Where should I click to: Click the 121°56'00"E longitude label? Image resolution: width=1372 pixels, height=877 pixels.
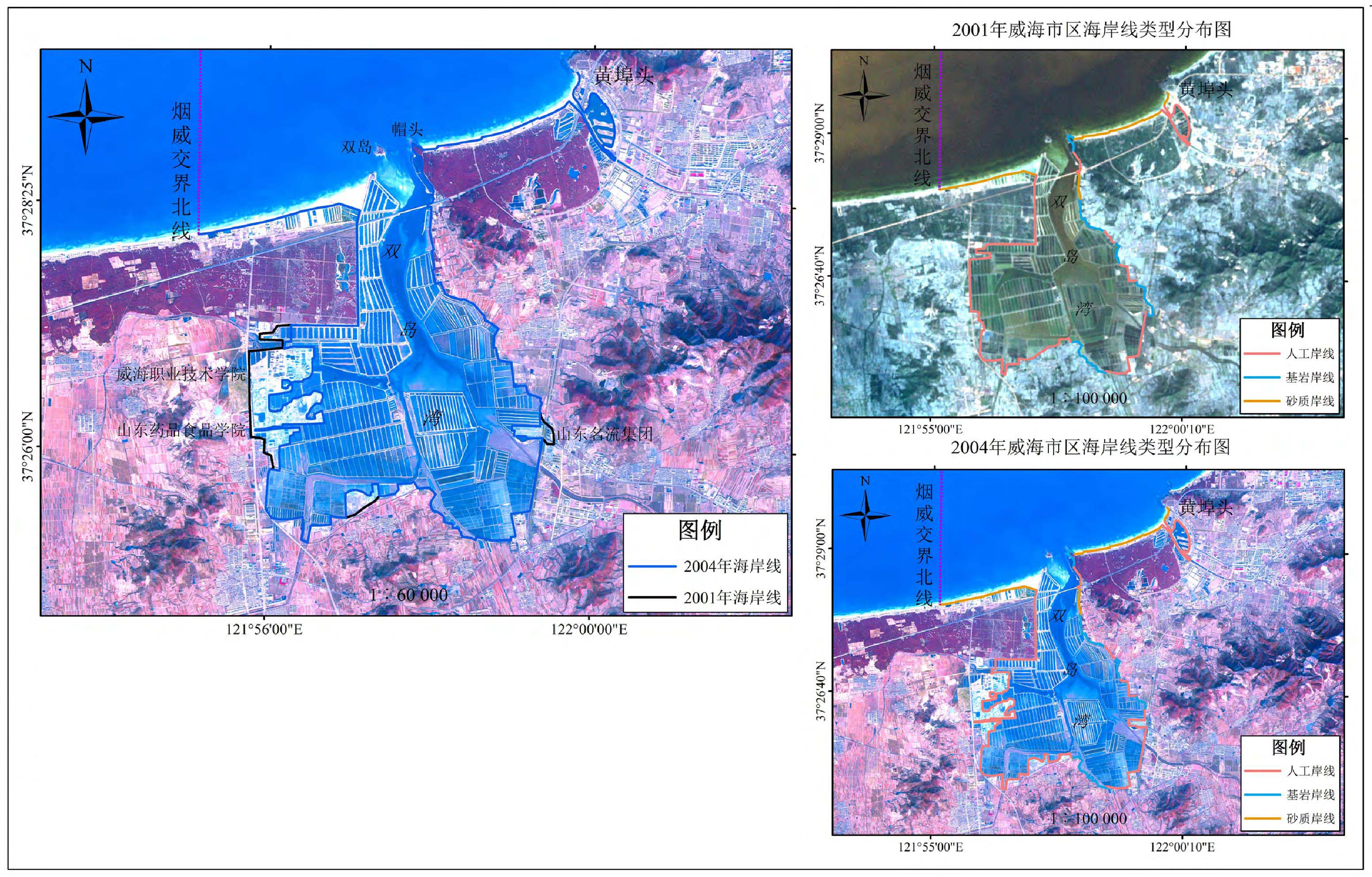coord(264,629)
